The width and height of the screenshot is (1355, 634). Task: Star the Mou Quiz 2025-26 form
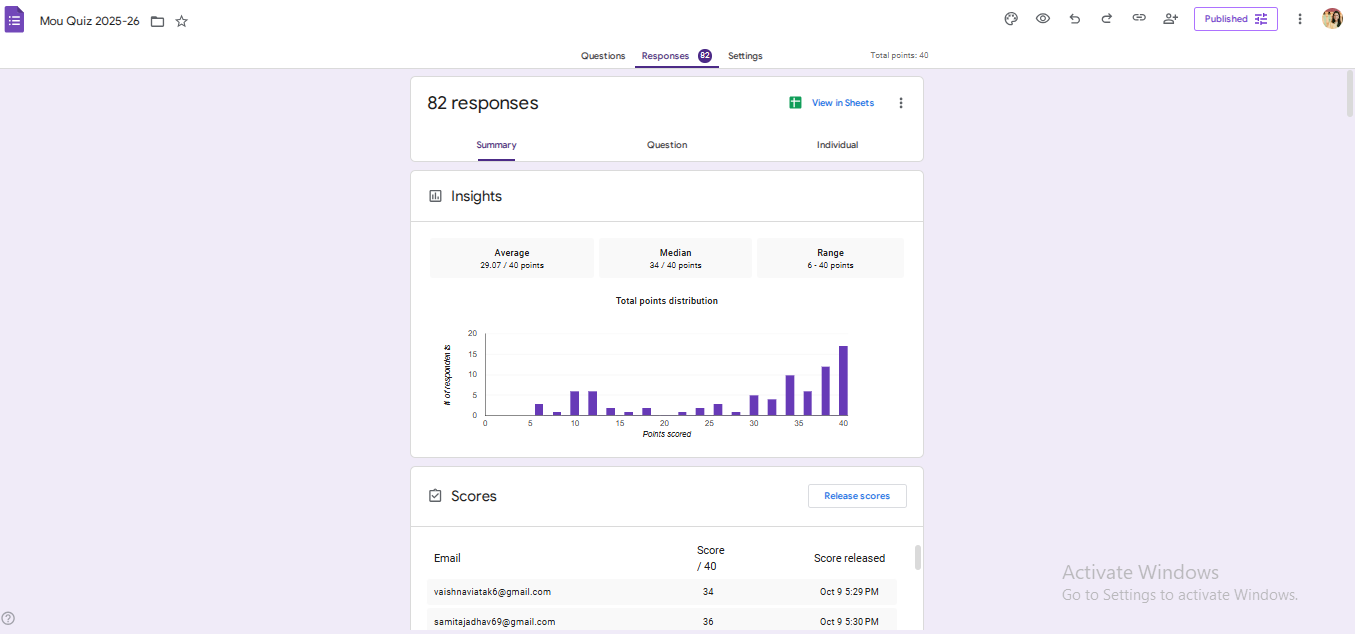click(x=182, y=21)
